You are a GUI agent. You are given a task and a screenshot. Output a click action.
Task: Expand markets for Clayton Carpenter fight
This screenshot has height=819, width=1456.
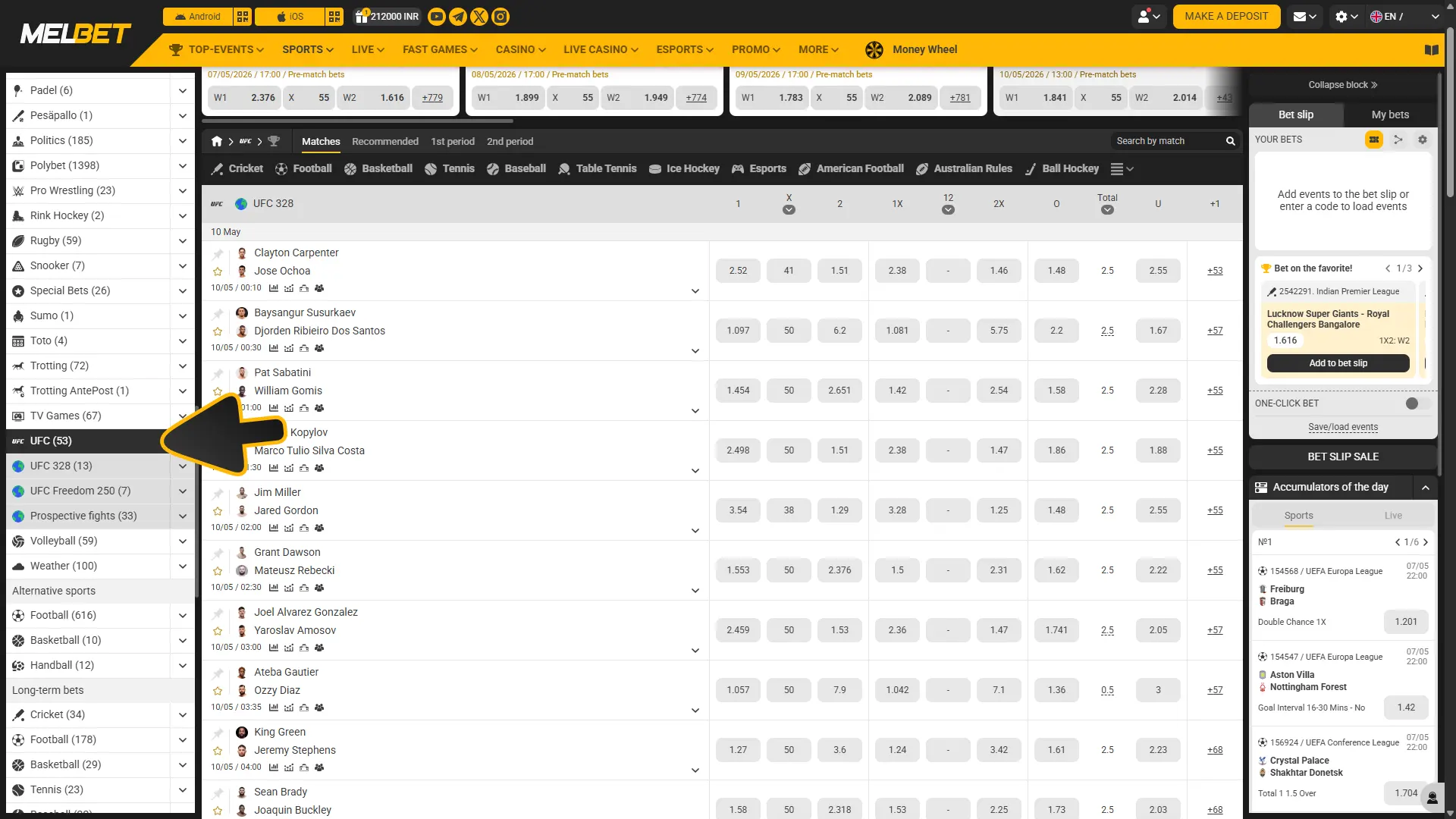pos(695,291)
